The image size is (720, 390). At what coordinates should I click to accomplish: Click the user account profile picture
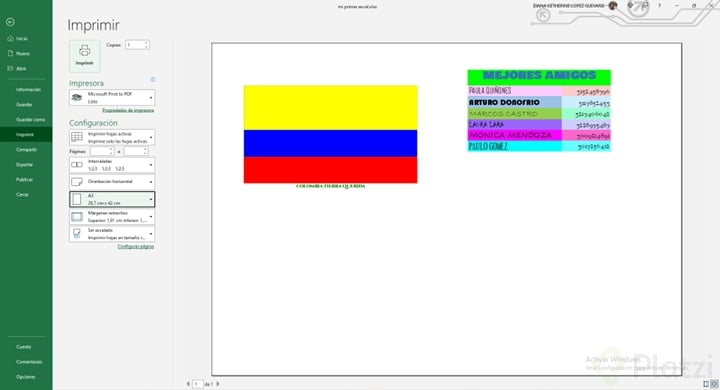613,6
